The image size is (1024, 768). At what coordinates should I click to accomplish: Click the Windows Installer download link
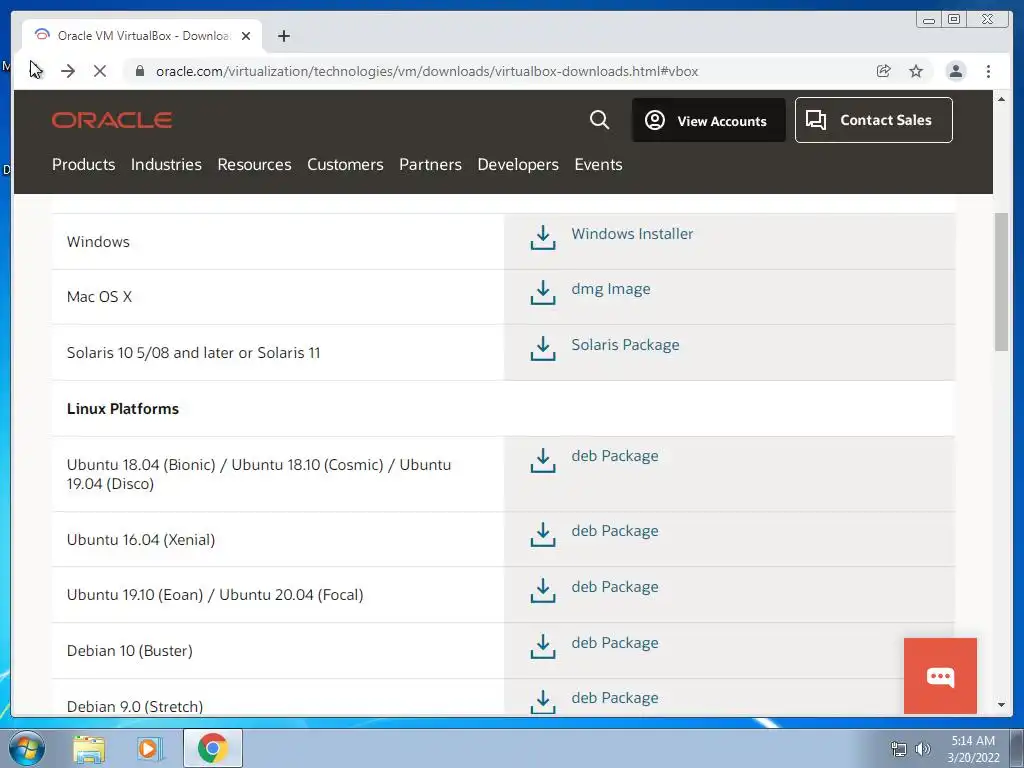coord(632,234)
